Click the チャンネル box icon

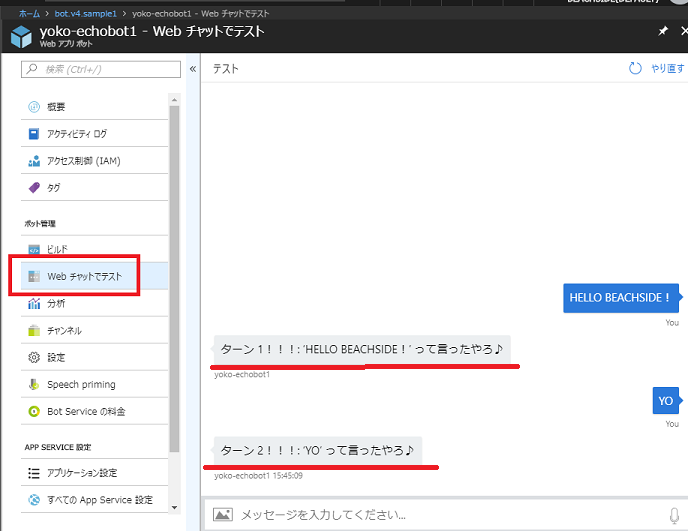(x=34, y=330)
